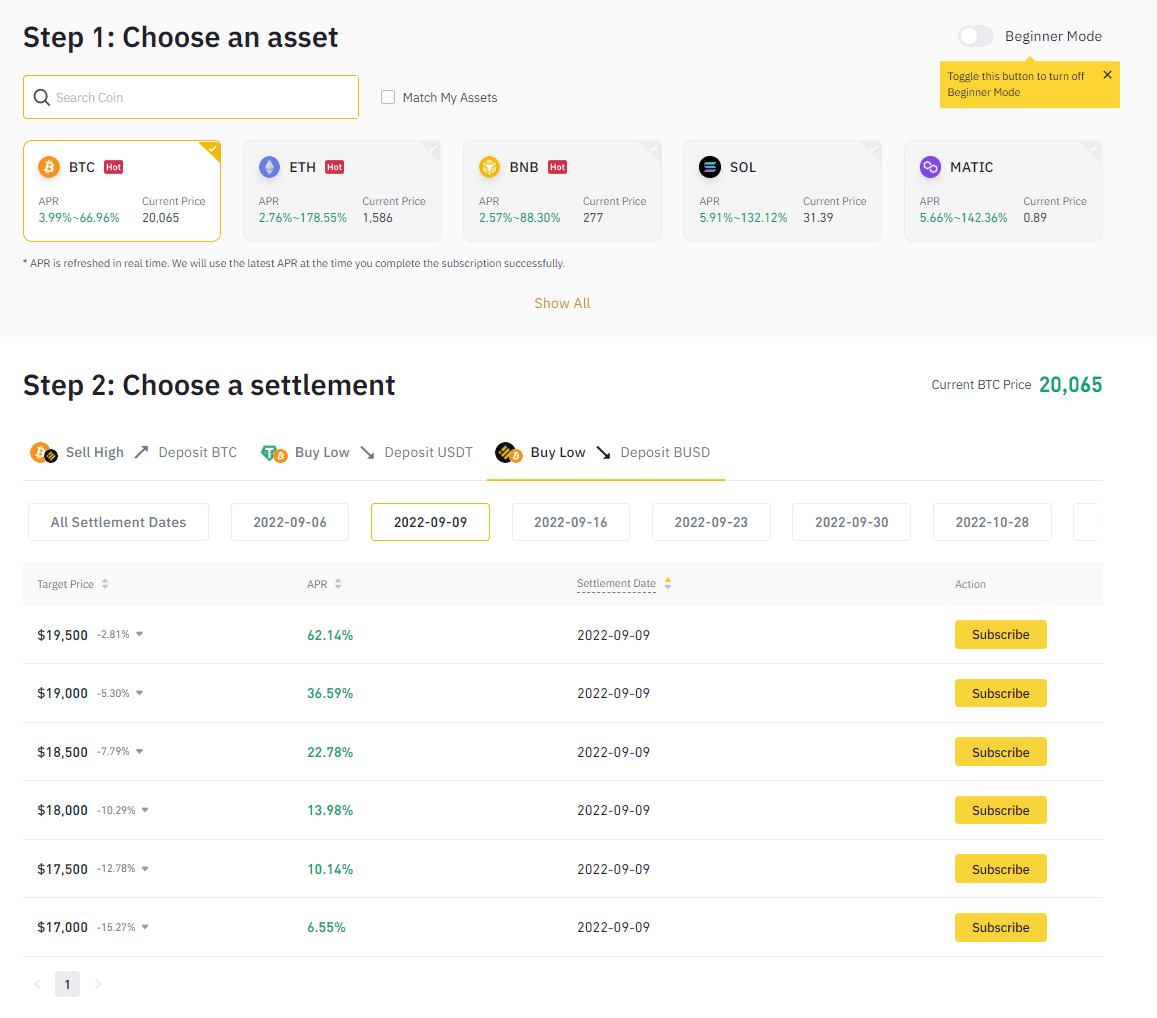Check the Match My Assets checkbox
1157x1018 pixels.
388,98
